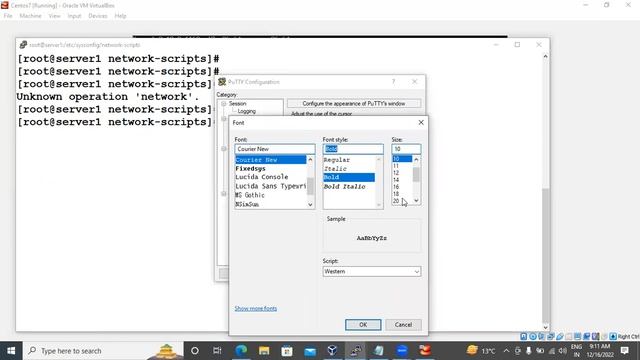Viewport: 640px width, 360px height.
Task: Open the VirtualBox Machine menu
Action: coord(30,16)
